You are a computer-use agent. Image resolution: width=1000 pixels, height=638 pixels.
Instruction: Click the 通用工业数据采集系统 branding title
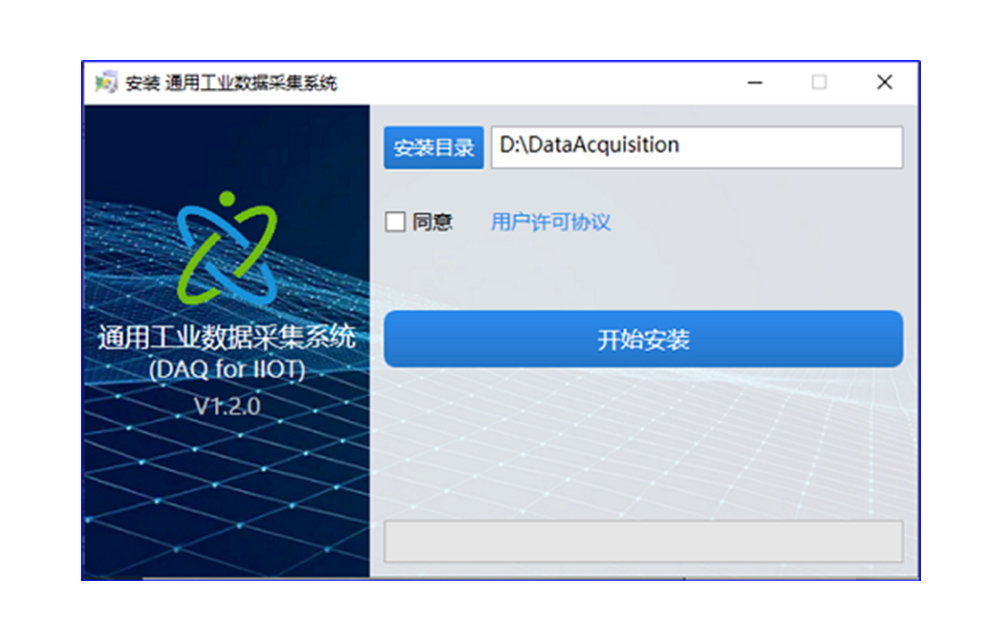click(228, 338)
